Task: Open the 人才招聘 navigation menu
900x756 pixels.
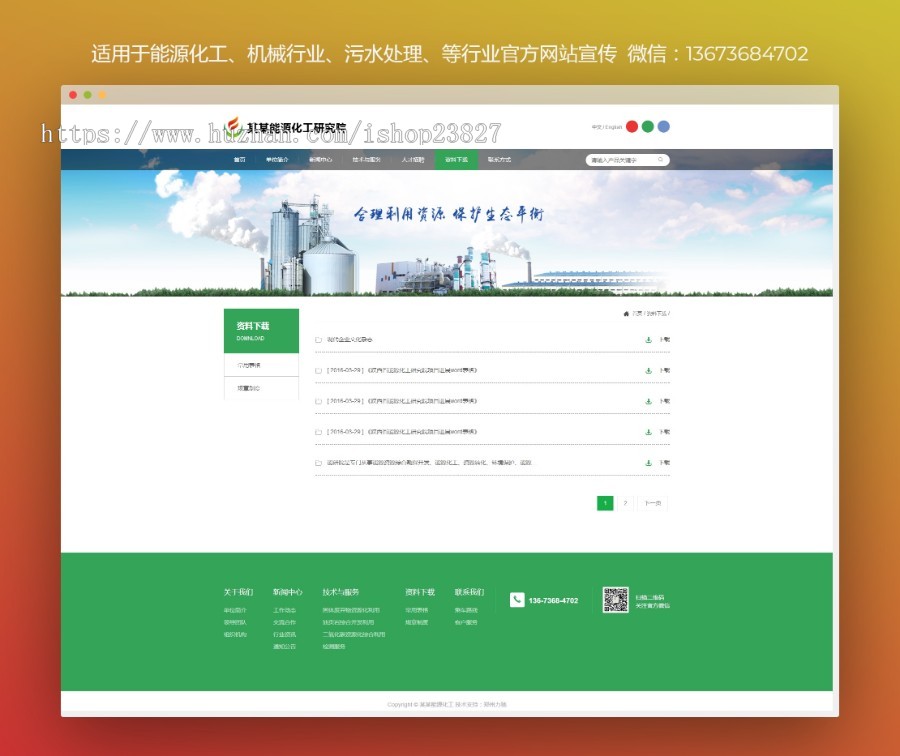Action: point(412,159)
